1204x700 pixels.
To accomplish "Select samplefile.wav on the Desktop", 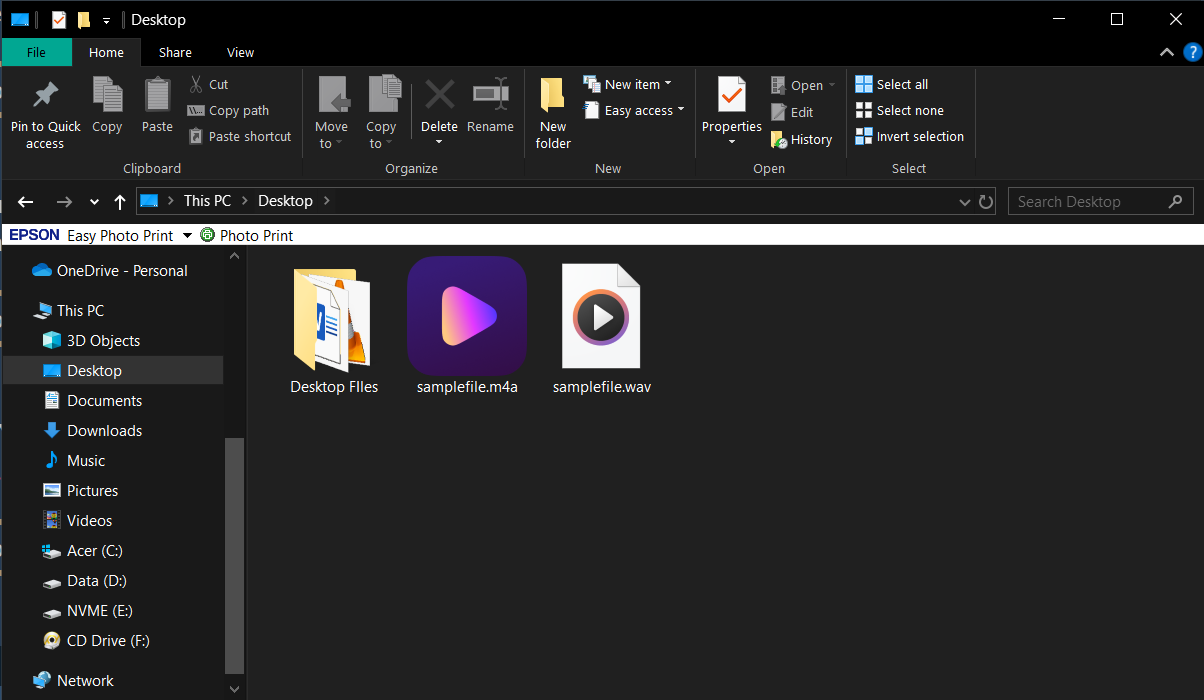I will [x=601, y=316].
